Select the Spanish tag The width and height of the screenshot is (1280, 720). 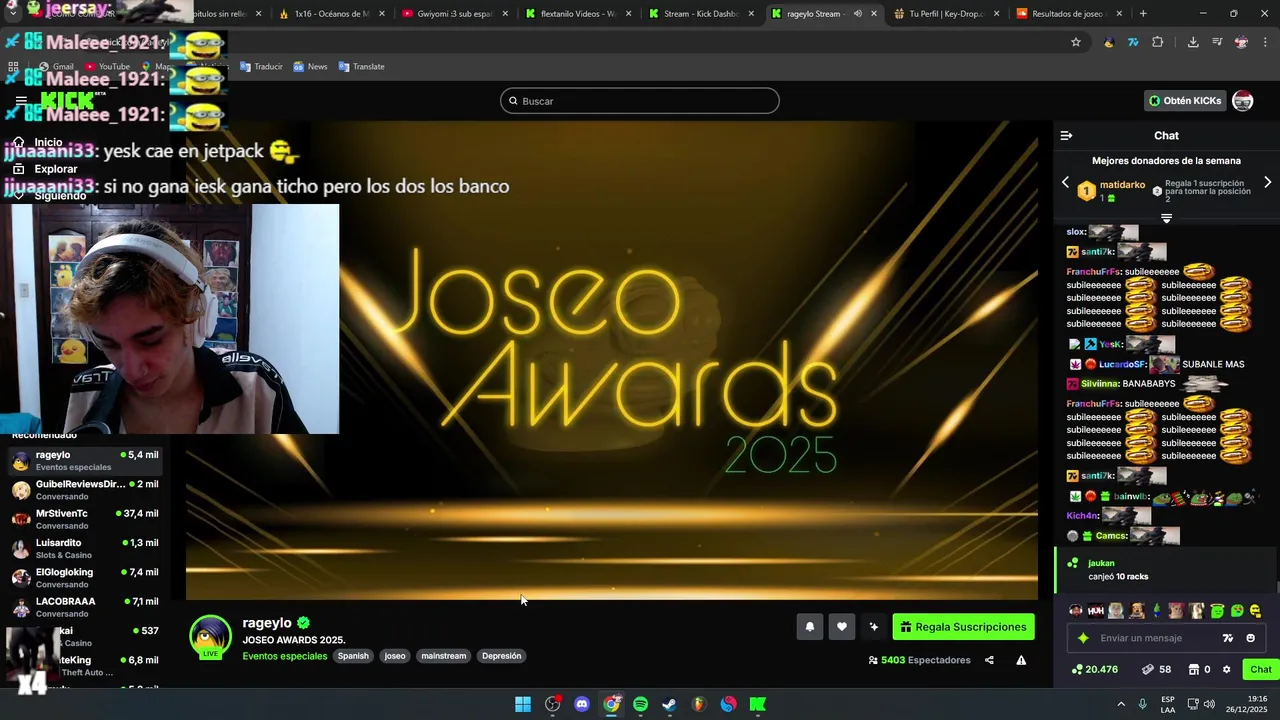click(x=353, y=656)
